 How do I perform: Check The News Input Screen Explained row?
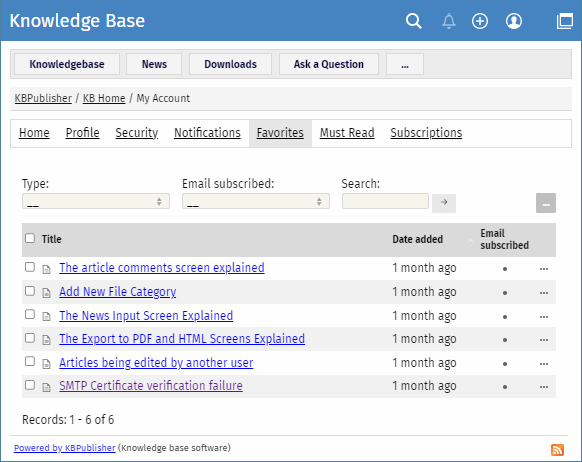point(30,315)
